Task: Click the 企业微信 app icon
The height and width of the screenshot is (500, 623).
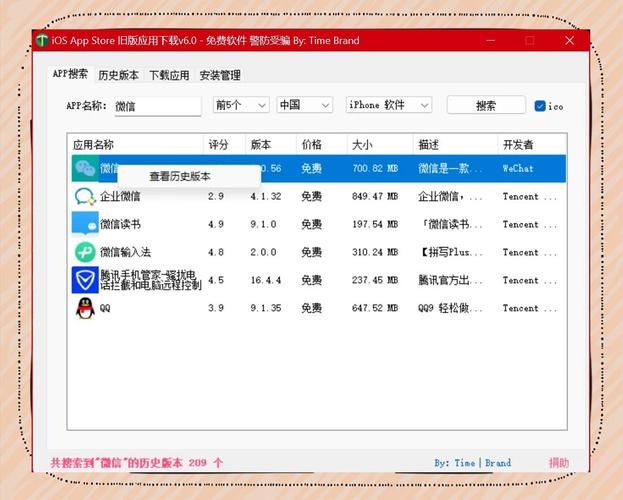Action: click(x=85, y=196)
